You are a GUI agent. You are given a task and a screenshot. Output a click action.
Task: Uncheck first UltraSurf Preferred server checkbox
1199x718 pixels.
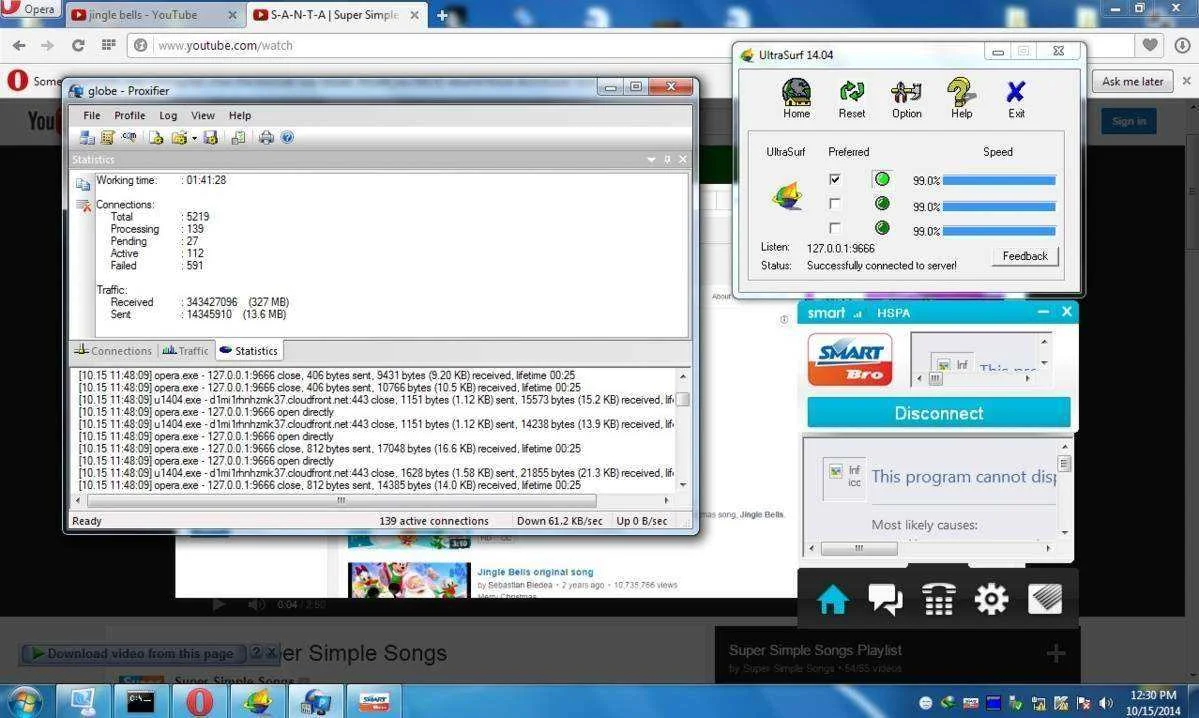[834, 179]
